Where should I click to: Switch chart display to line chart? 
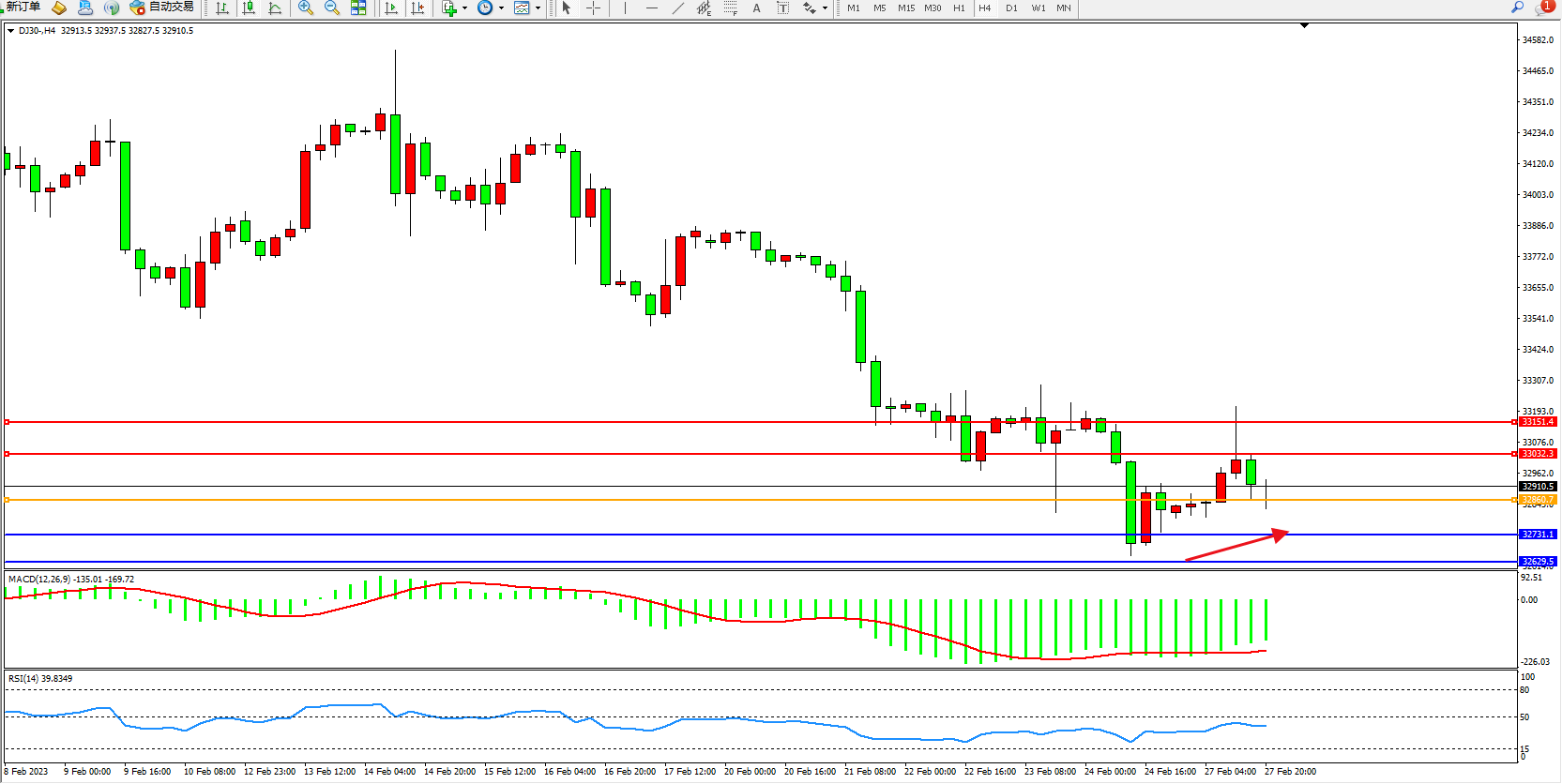click(x=275, y=8)
